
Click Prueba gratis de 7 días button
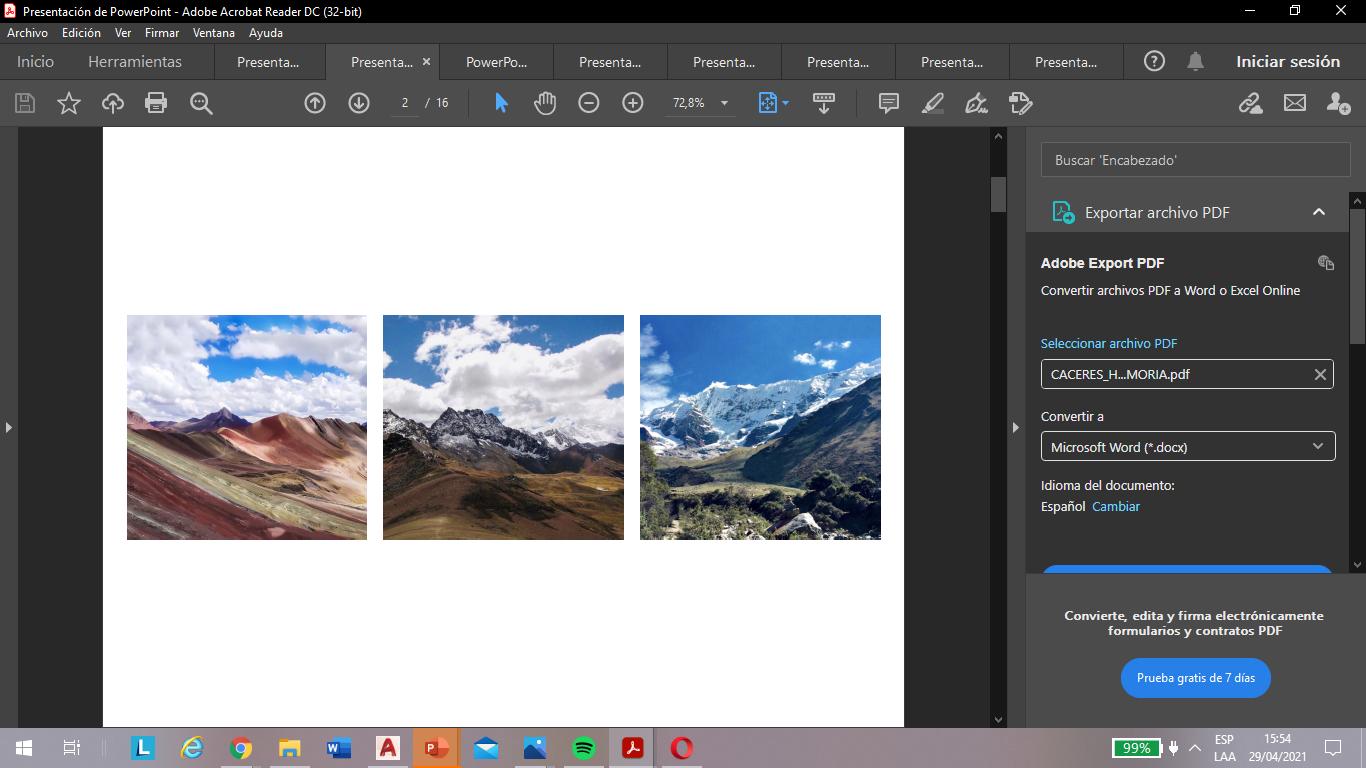1196,678
